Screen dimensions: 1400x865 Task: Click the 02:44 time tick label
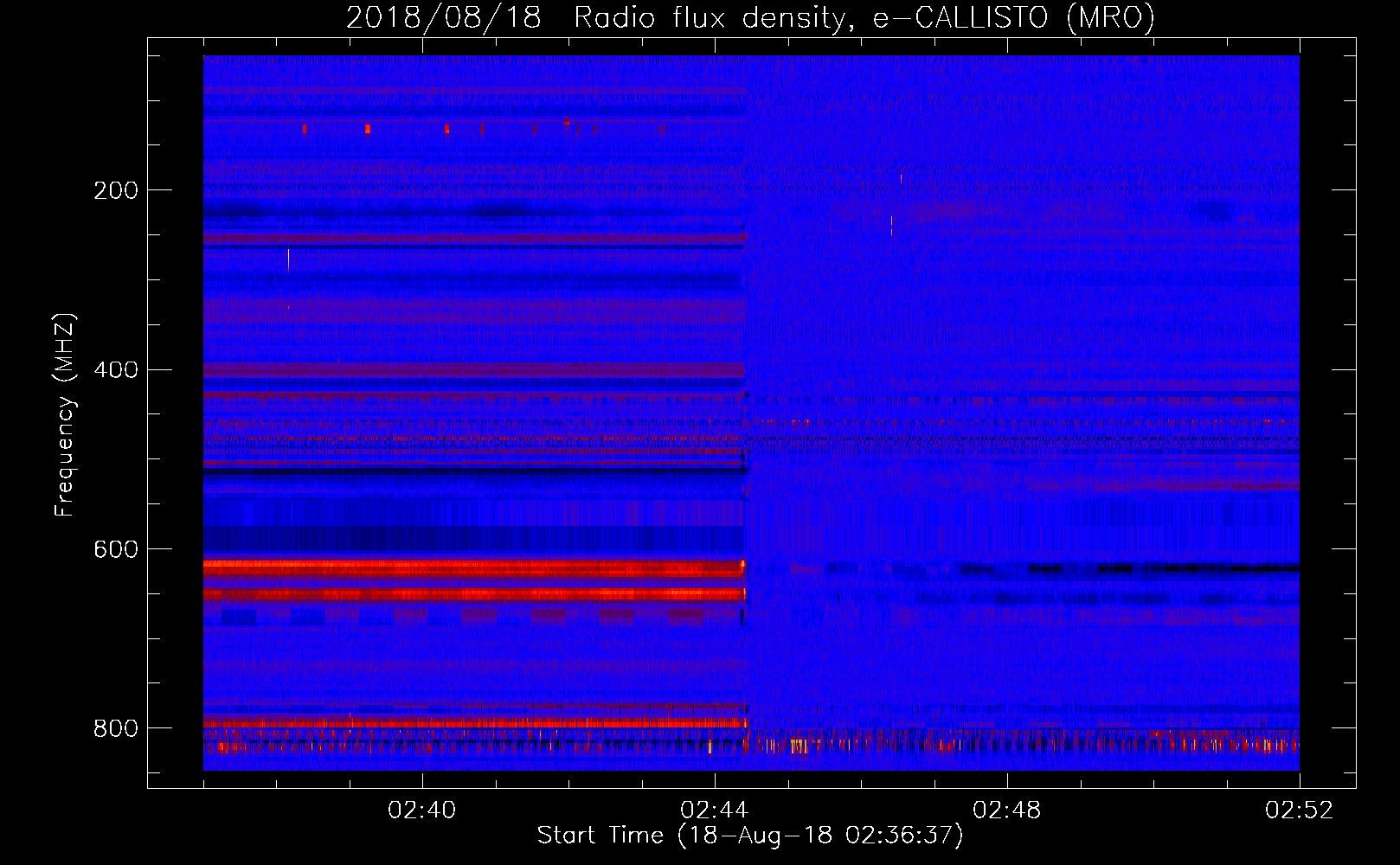click(715, 811)
